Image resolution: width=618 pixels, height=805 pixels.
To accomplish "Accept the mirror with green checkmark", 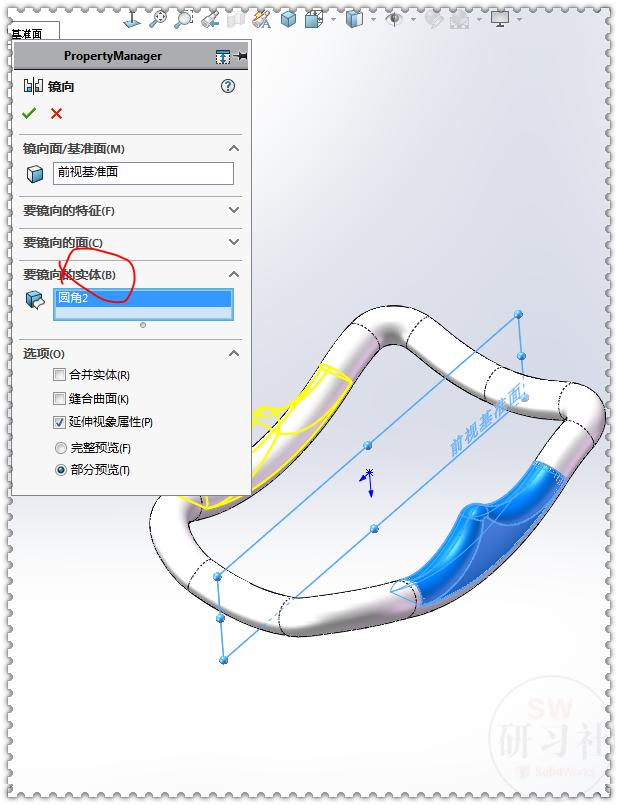I will pyautogui.click(x=29, y=113).
